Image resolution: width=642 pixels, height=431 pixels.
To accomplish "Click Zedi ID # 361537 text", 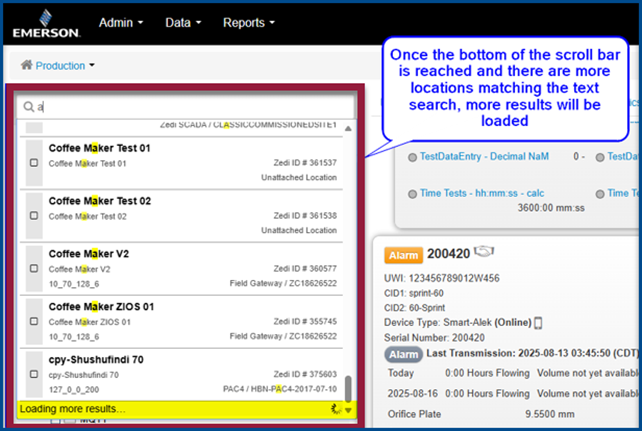I will tap(305, 163).
